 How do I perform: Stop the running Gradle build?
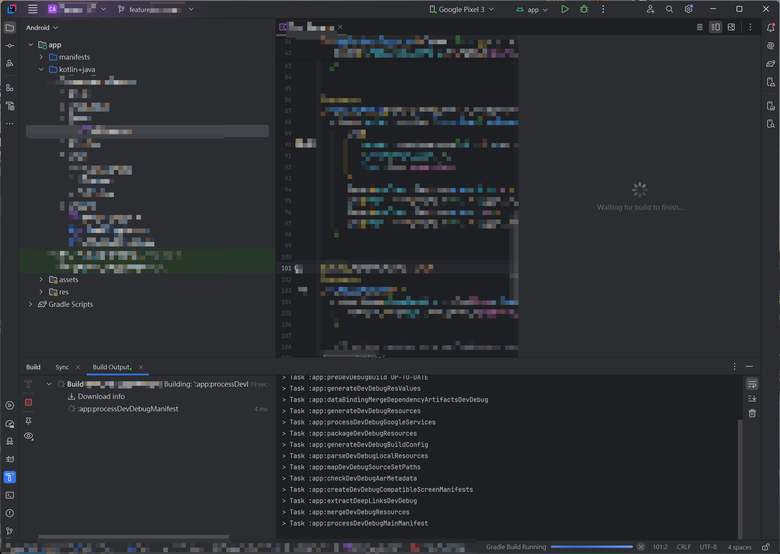28,402
